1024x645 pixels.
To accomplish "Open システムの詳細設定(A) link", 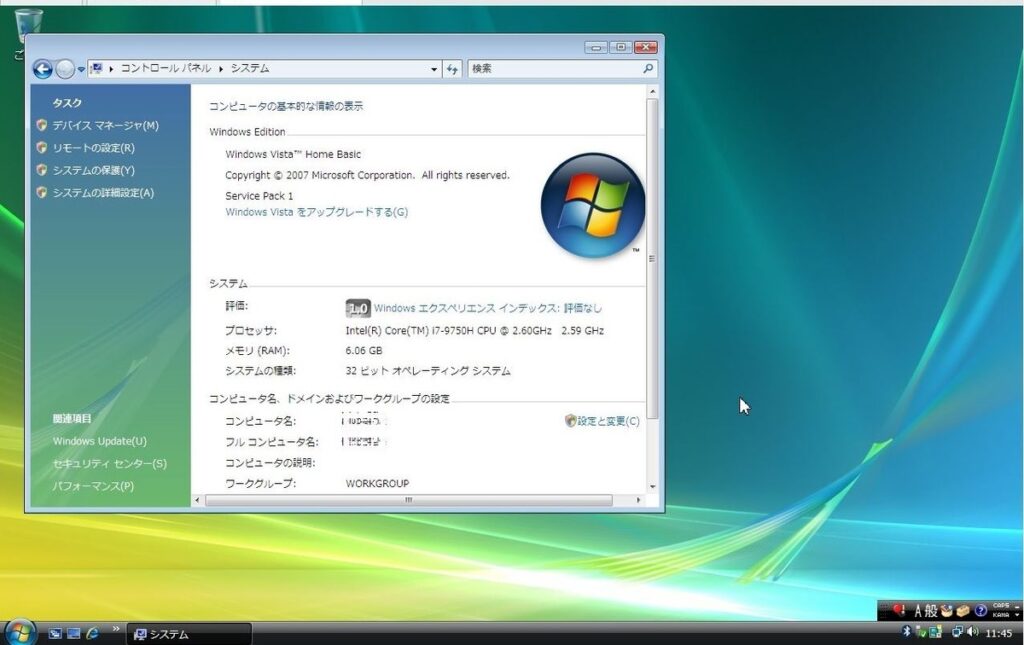I will (x=103, y=193).
